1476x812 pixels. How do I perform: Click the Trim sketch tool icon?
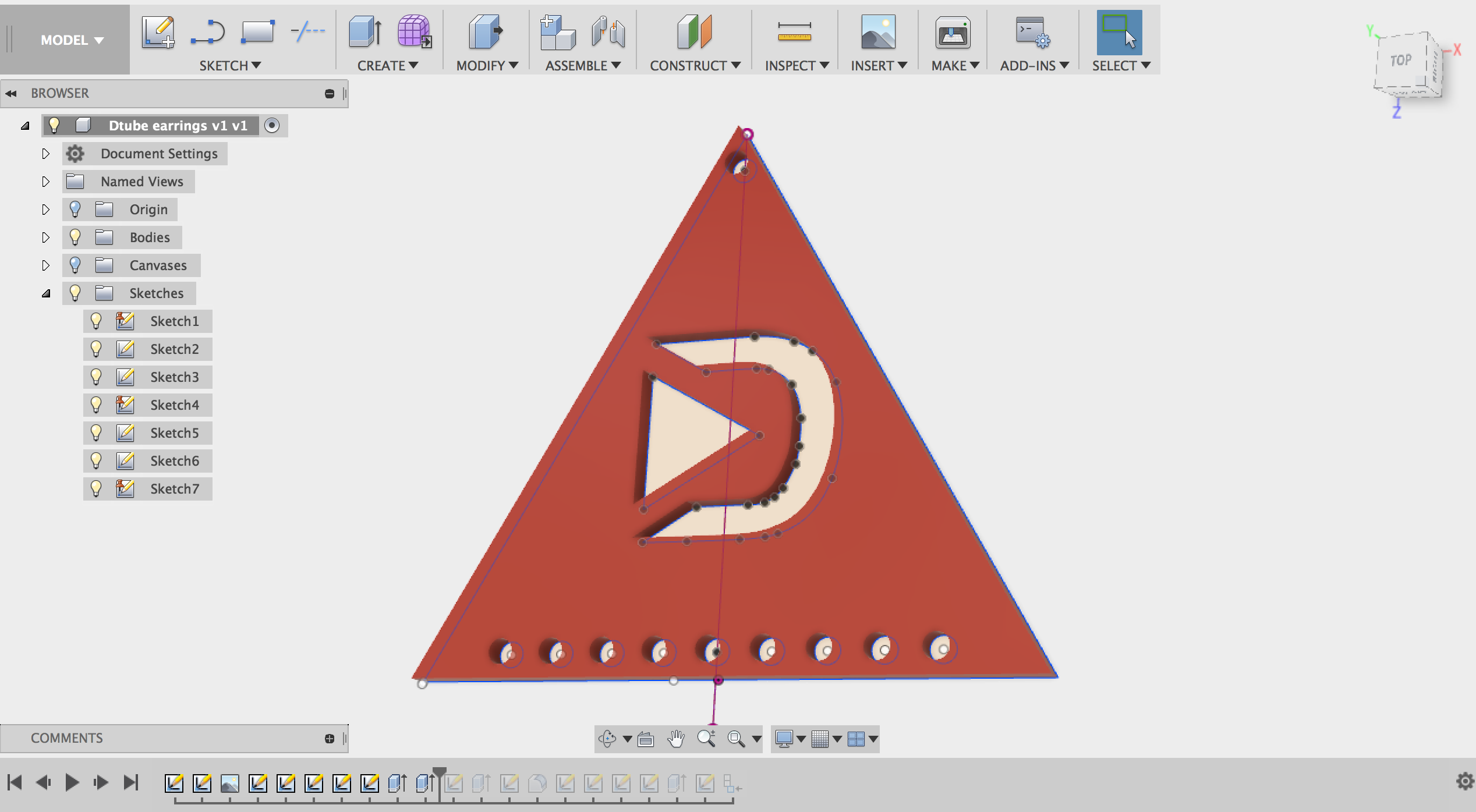(x=307, y=31)
